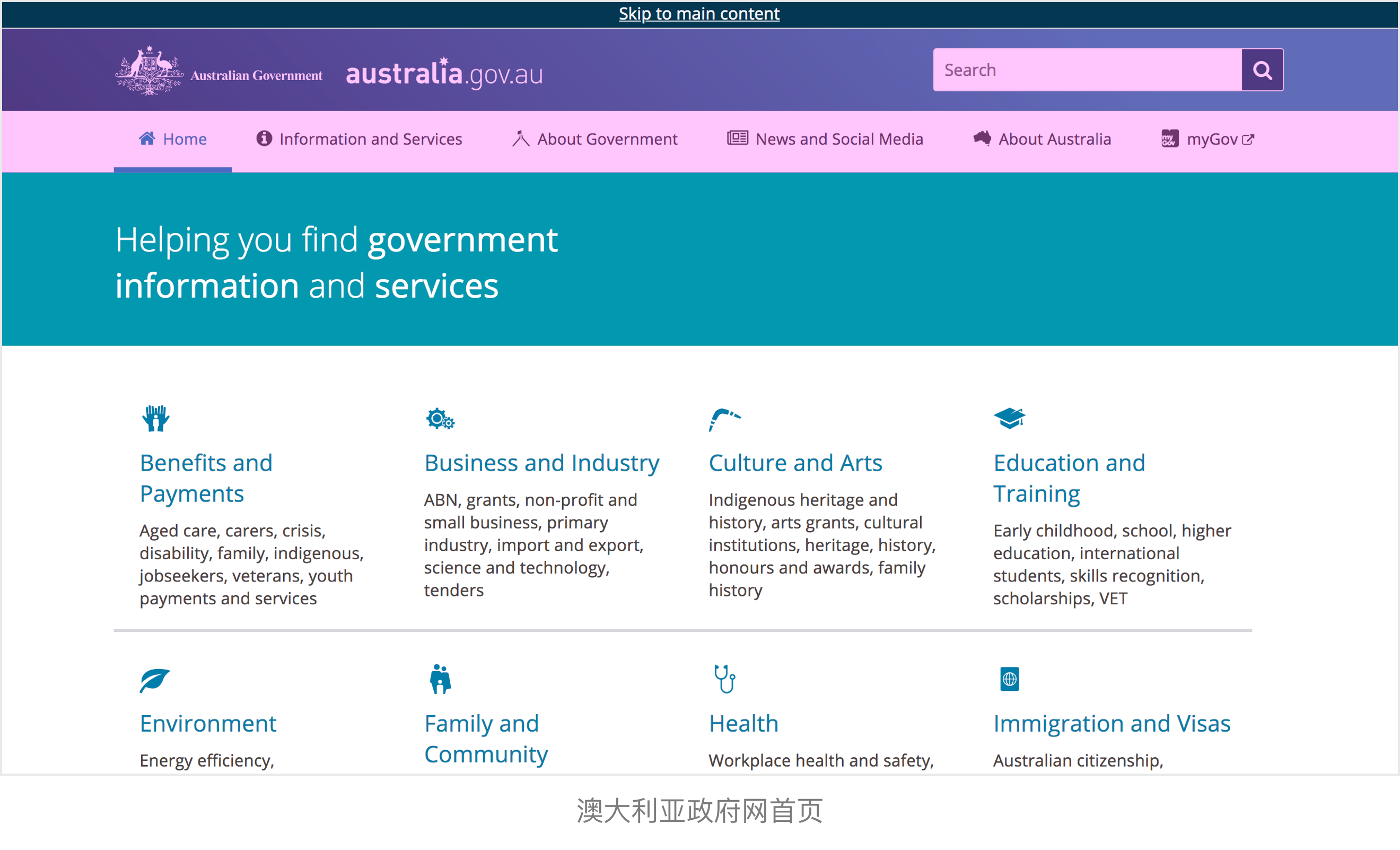Click the Environment leaf icon
The image size is (1400, 850).
154,680
